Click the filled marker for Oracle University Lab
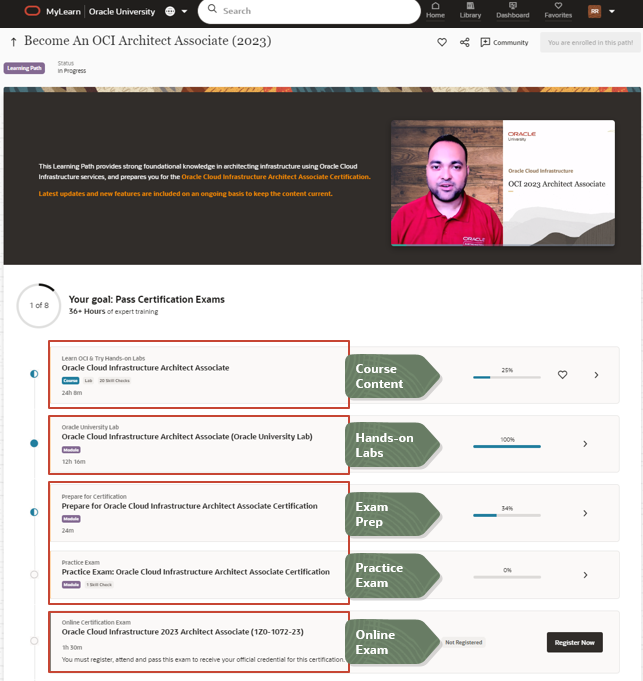This screenshot has width=643, height=681. tap(34, 443)
